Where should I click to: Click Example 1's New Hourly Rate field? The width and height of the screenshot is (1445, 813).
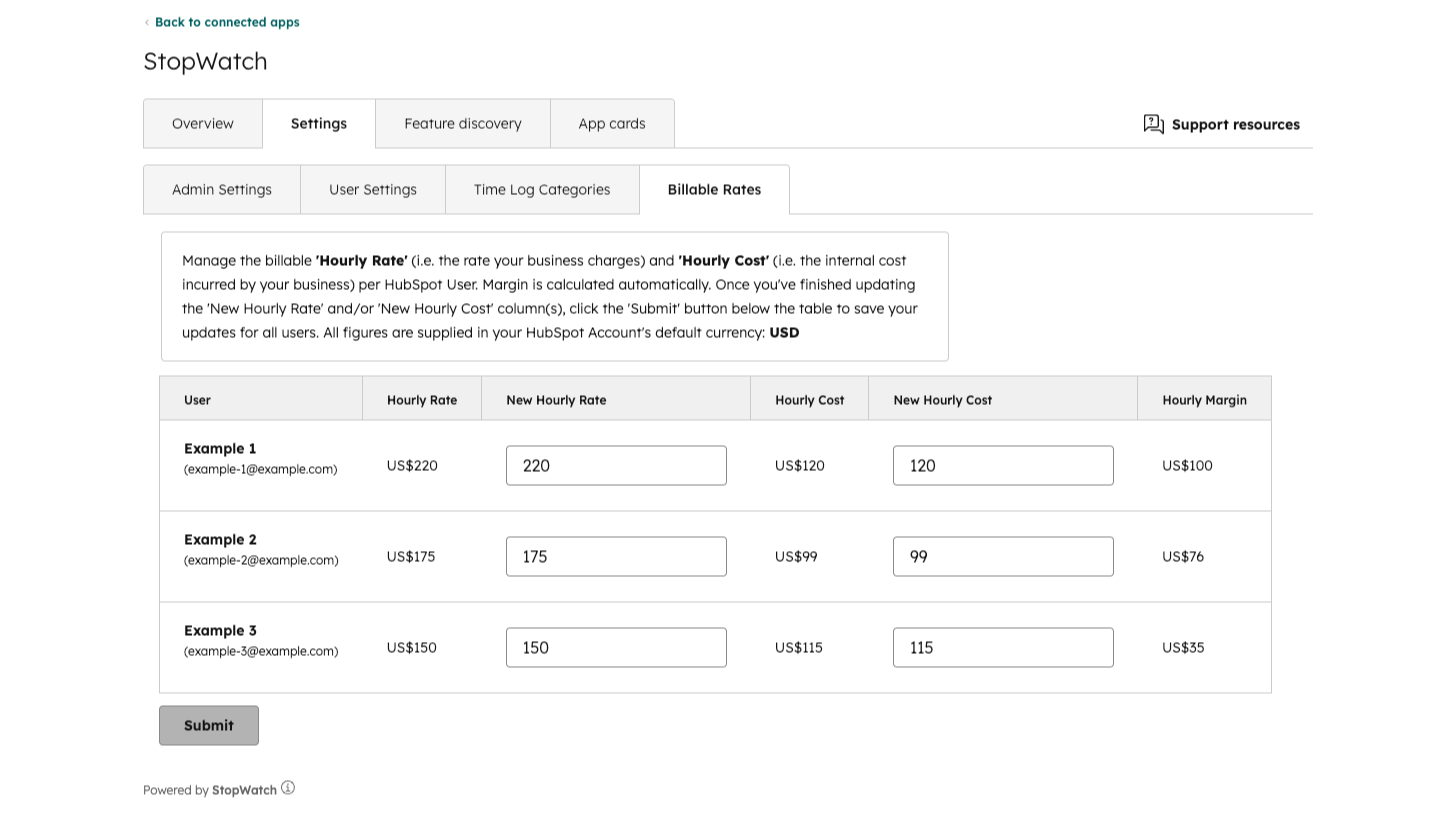(x=616, y=465)
